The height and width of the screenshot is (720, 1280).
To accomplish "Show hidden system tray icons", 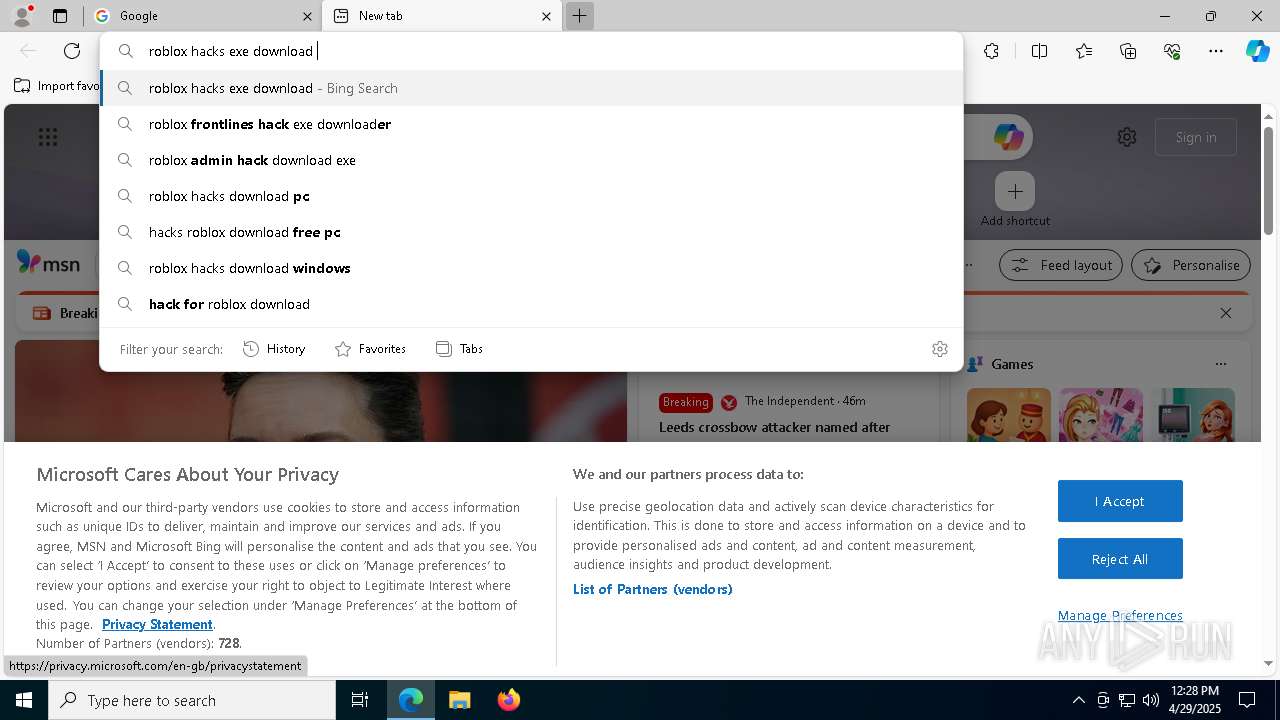I will pyautogui.click(x=1078, y=700).
